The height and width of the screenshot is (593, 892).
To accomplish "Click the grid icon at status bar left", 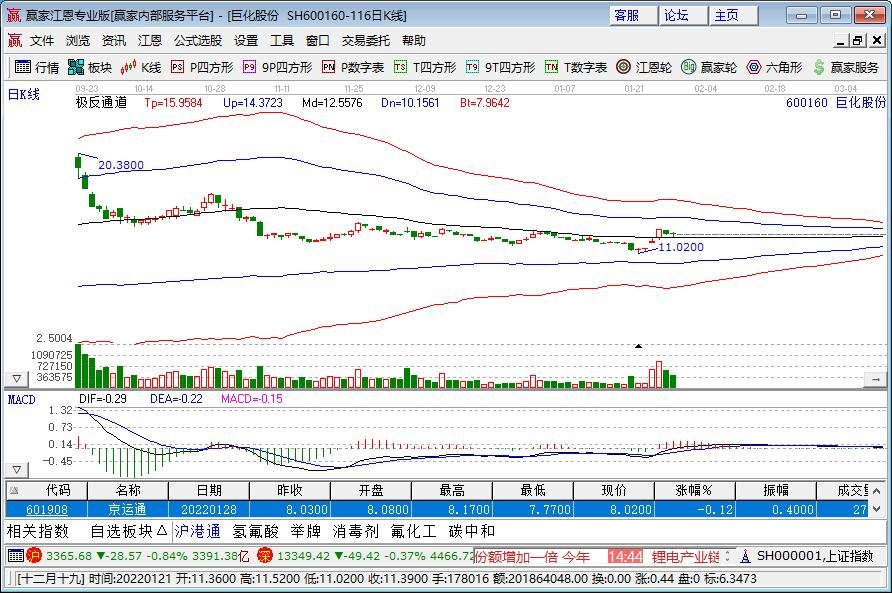I will 16,555.
